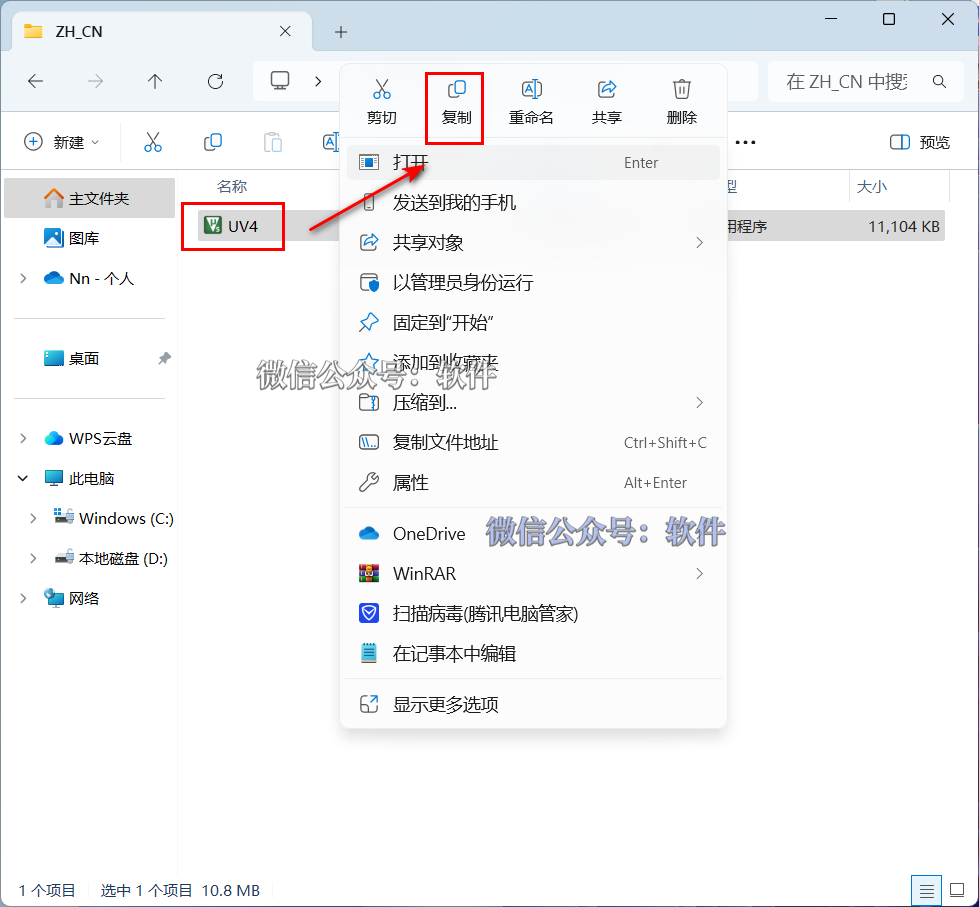The image size is (979, 907).
Task: Select 以管理员身份运行
Action: (533, 282)
